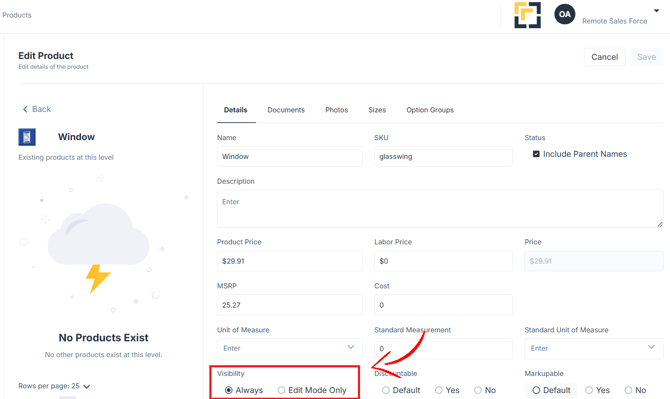Click the Labor Price field showing $0

click(x=443, y=261)
